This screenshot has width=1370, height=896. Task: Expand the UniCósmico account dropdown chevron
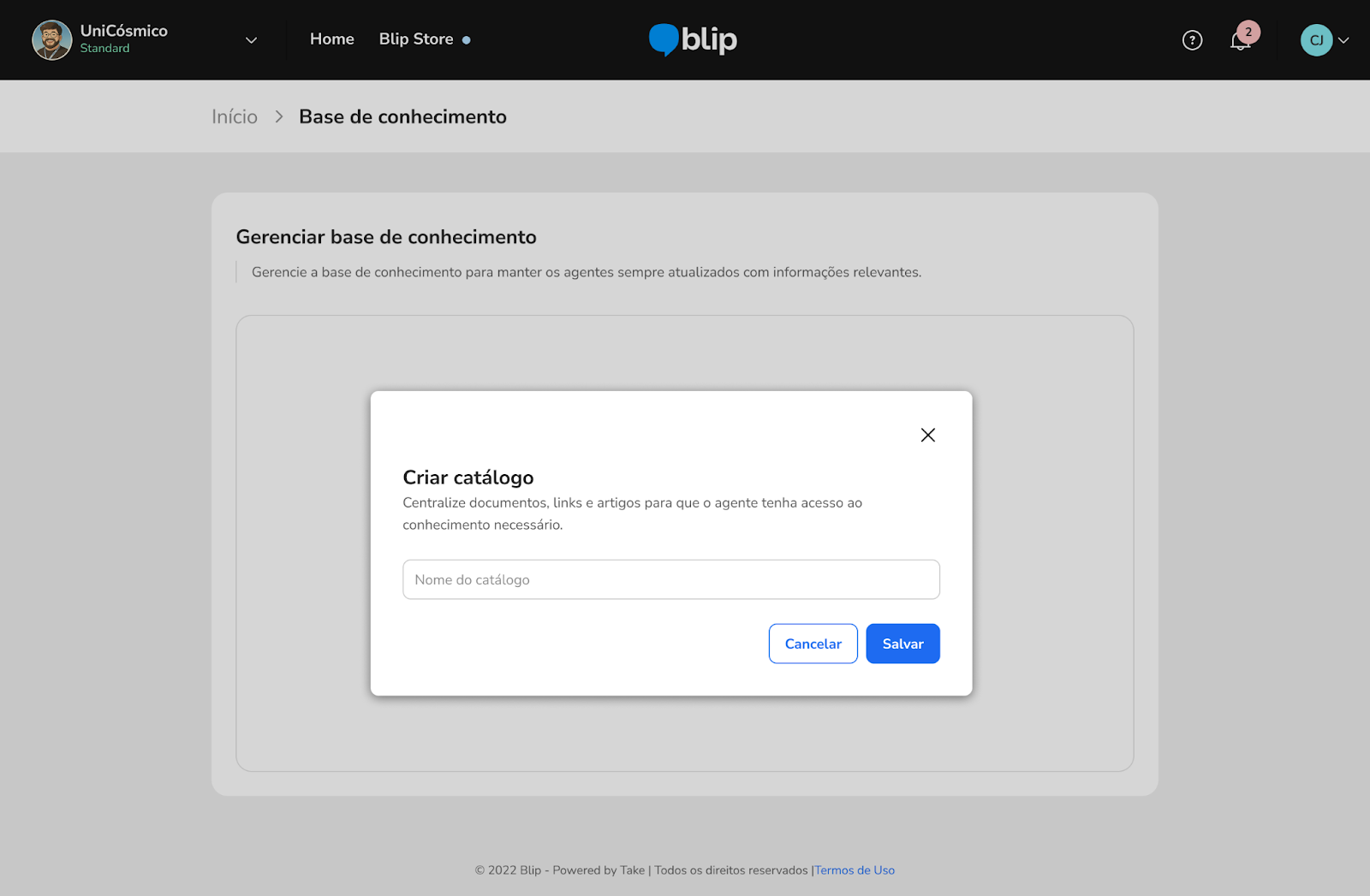(251, 40)
